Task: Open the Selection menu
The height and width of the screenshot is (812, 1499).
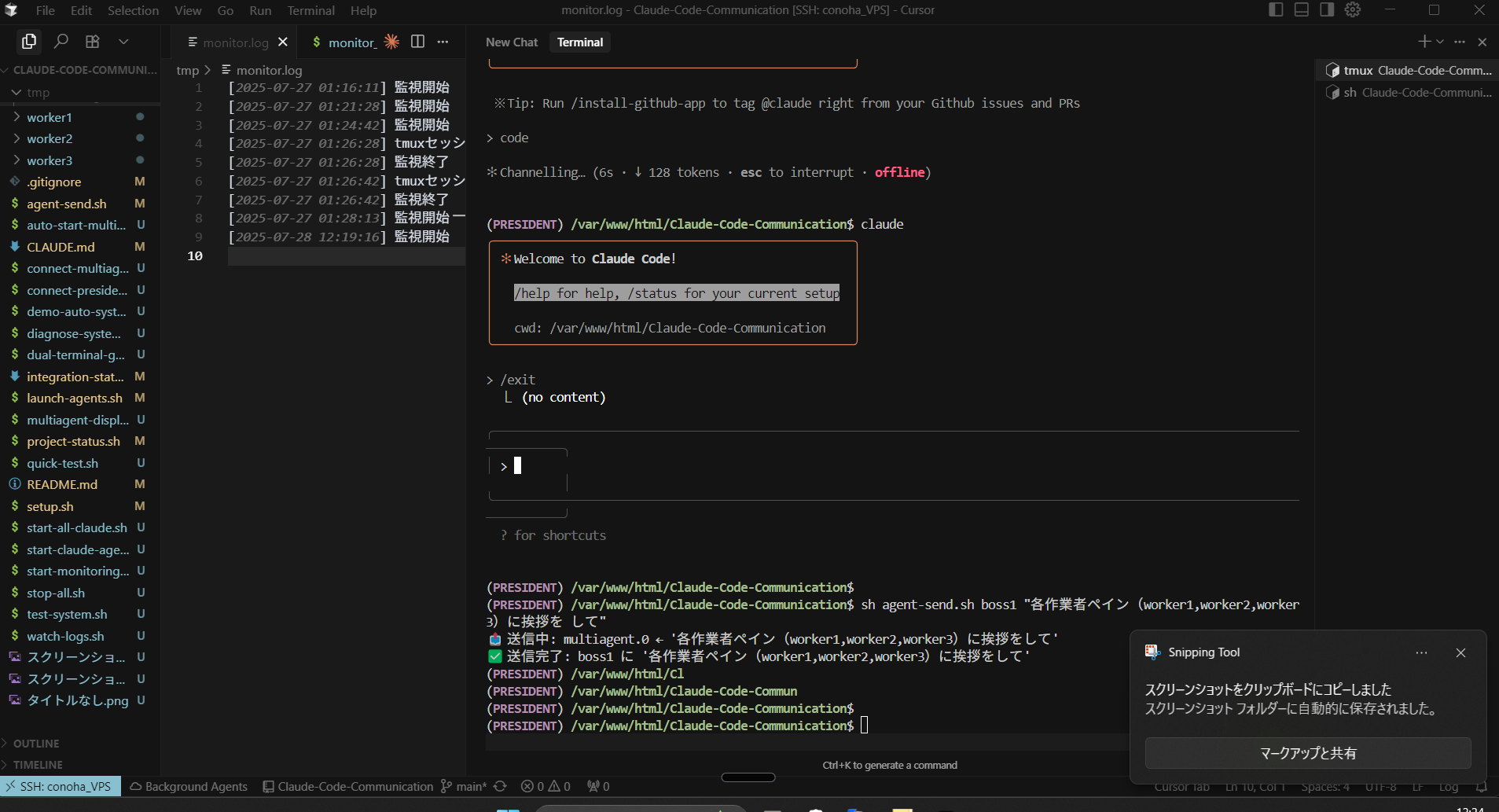Action: coord(133,10)
